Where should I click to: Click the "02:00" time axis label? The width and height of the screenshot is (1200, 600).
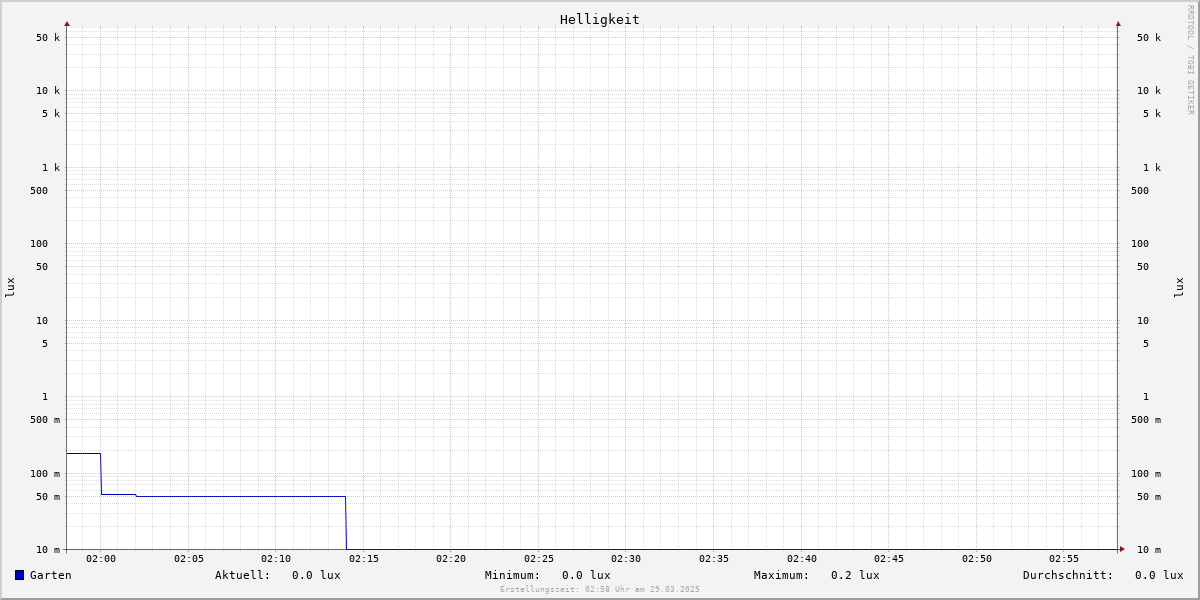pyautogui.click(x=101, y=559)
